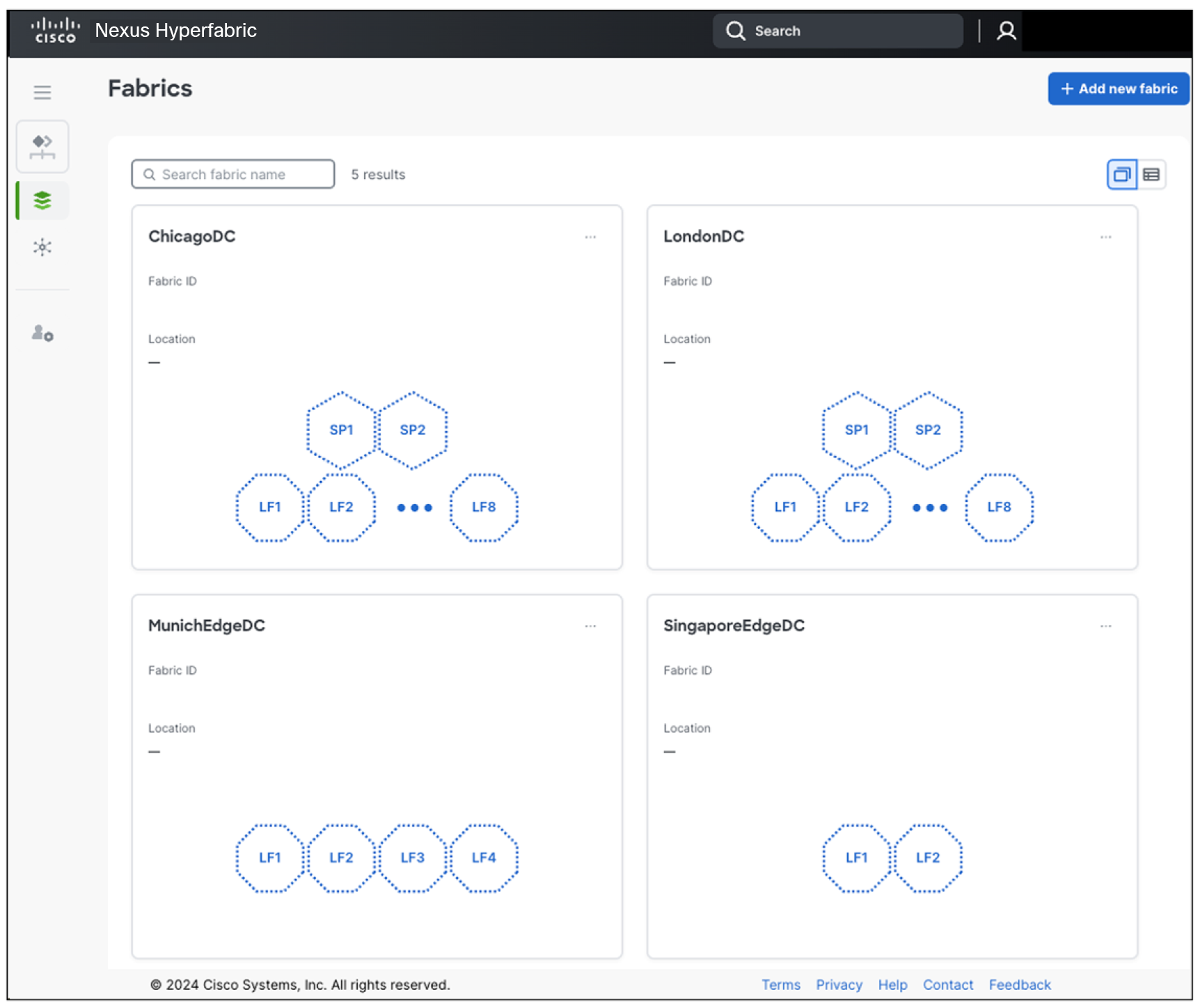The image size is (1200, 1008).
Task: Switch to card view layout
Action: 1122,175
